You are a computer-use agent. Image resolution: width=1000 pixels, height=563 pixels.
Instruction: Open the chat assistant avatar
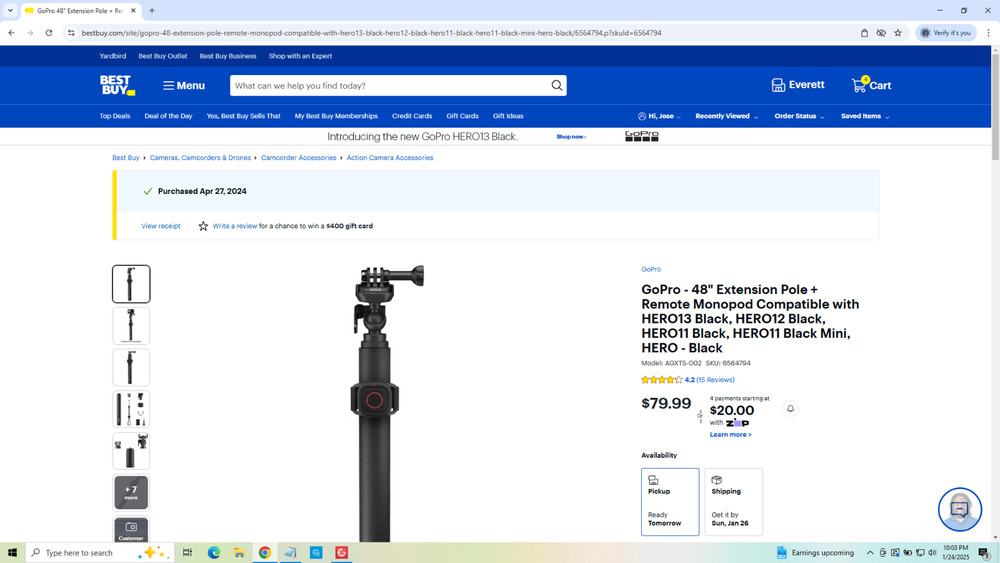pos(960,509)
